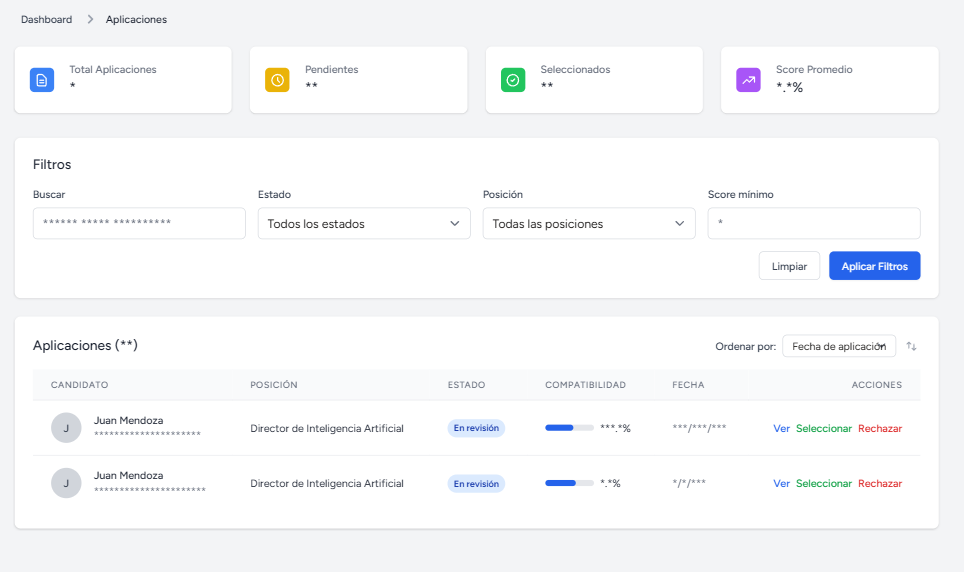Toggle sort direction arrows icon

tap(911, 346)
